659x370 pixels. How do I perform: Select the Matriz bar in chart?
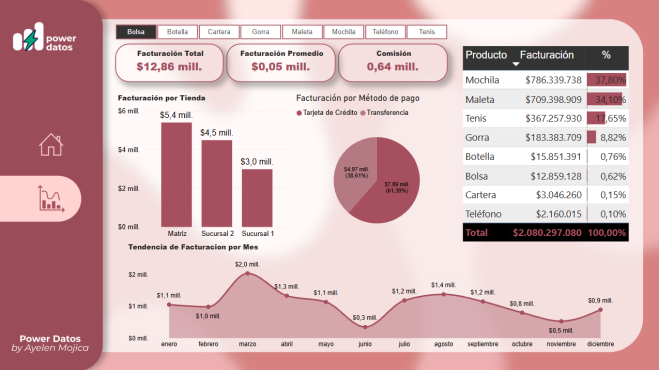pos(177,175)
